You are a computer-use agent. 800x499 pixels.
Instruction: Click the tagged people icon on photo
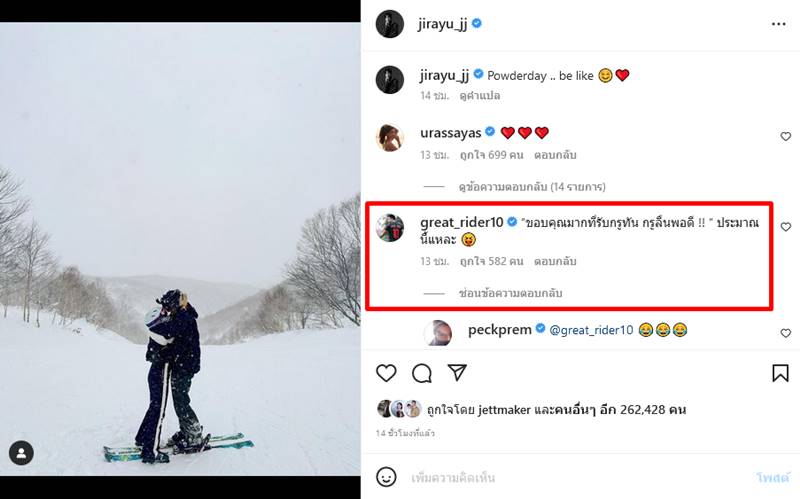[x=22, y=454]
